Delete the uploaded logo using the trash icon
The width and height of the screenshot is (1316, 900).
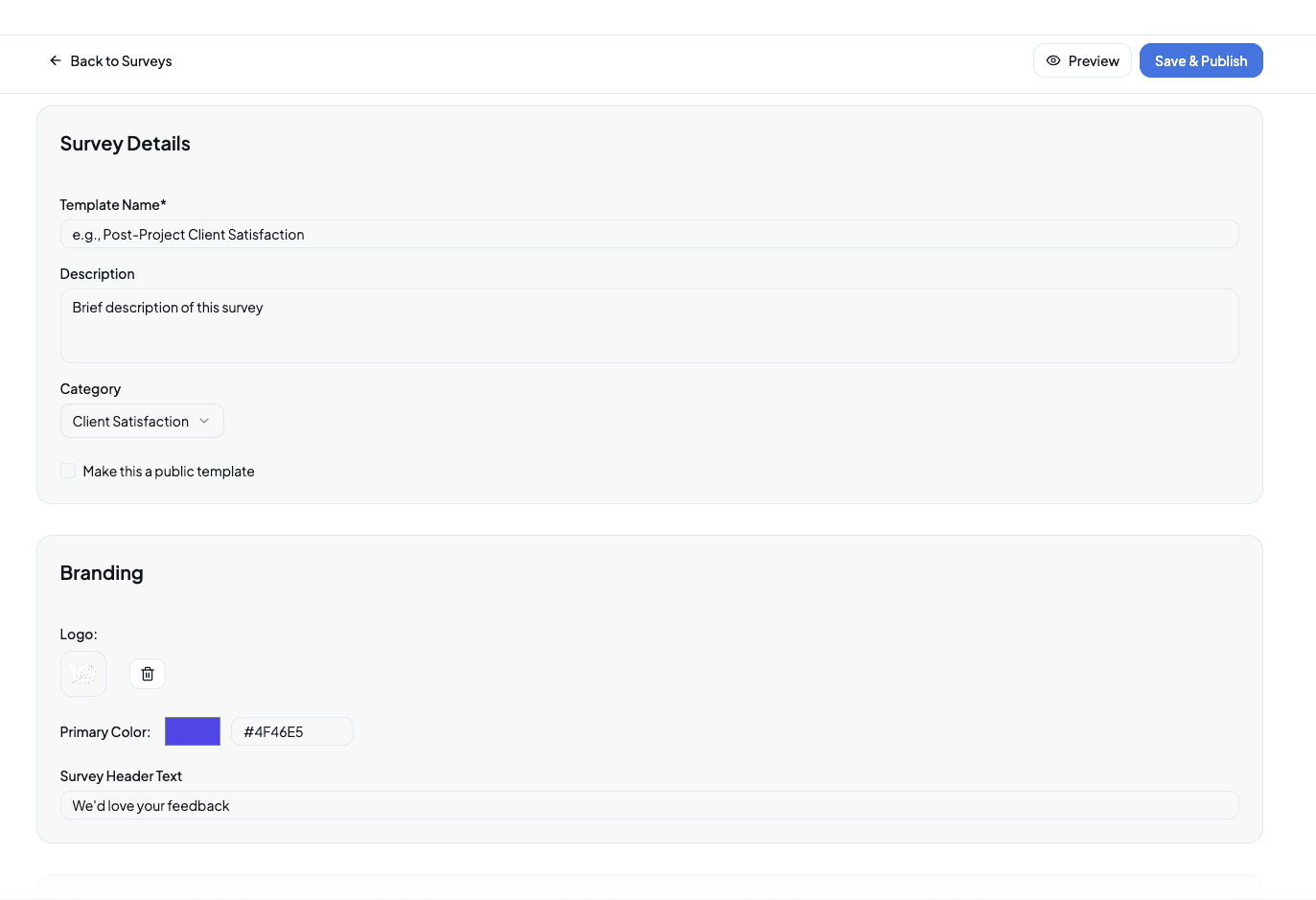click(x=147, y=673)
